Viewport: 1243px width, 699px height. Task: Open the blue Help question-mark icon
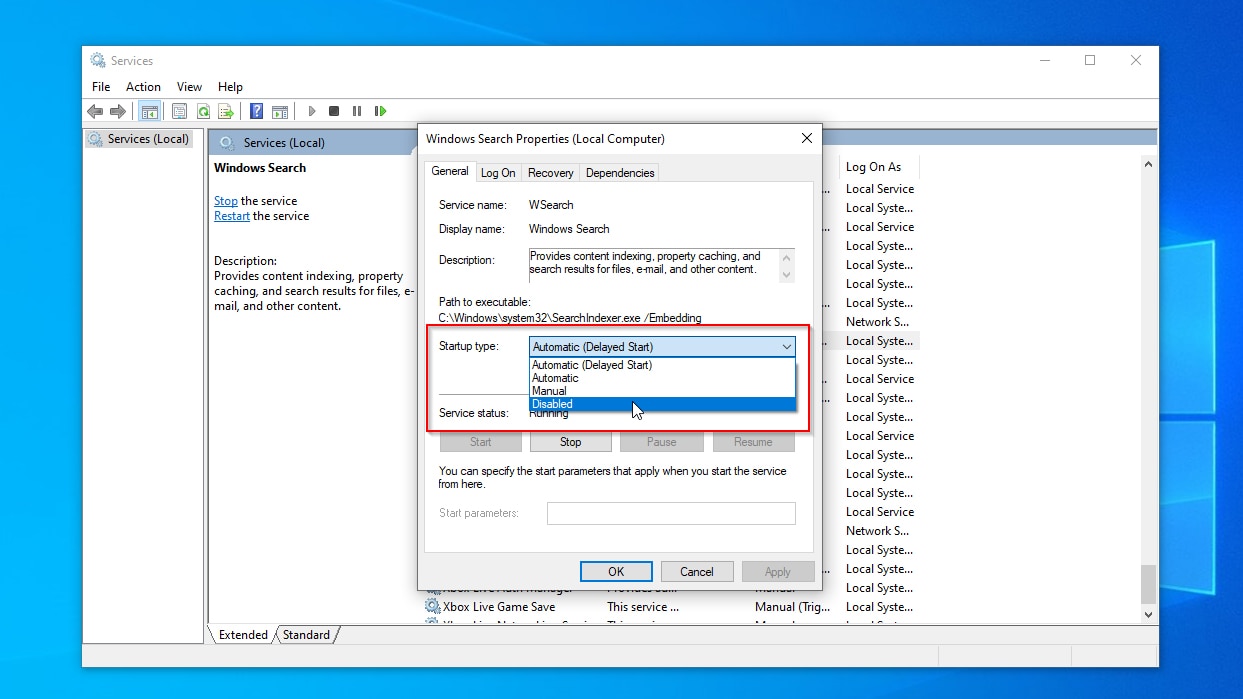tap(257, 111)
